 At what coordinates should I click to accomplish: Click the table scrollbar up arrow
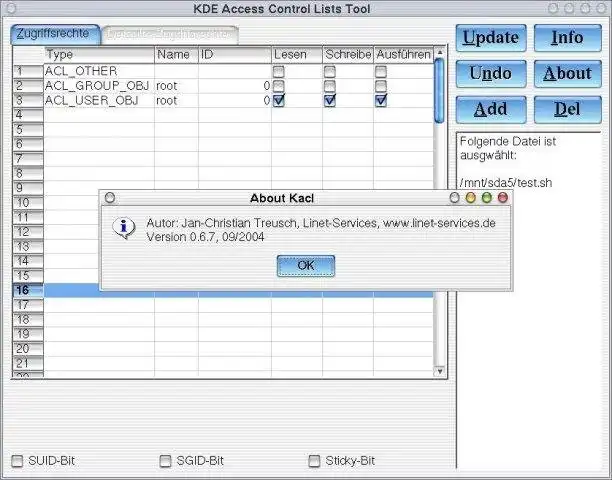point(440,52)
